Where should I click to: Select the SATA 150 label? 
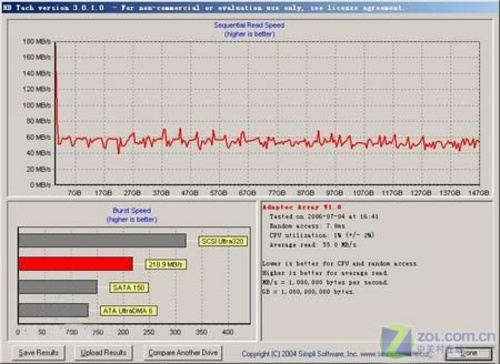point(129,288)
